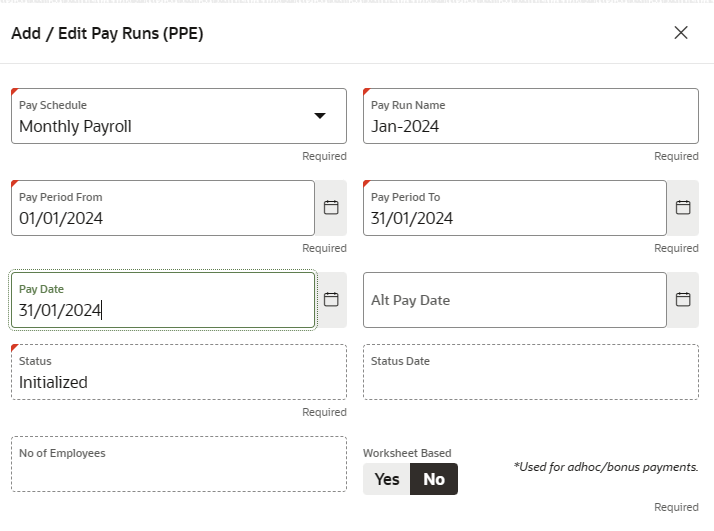The width and height of the screenshot is (714, 531).
Task: Open the Pay Period To calendar picker
Action: pyautogui.click(x=683, y=208)
